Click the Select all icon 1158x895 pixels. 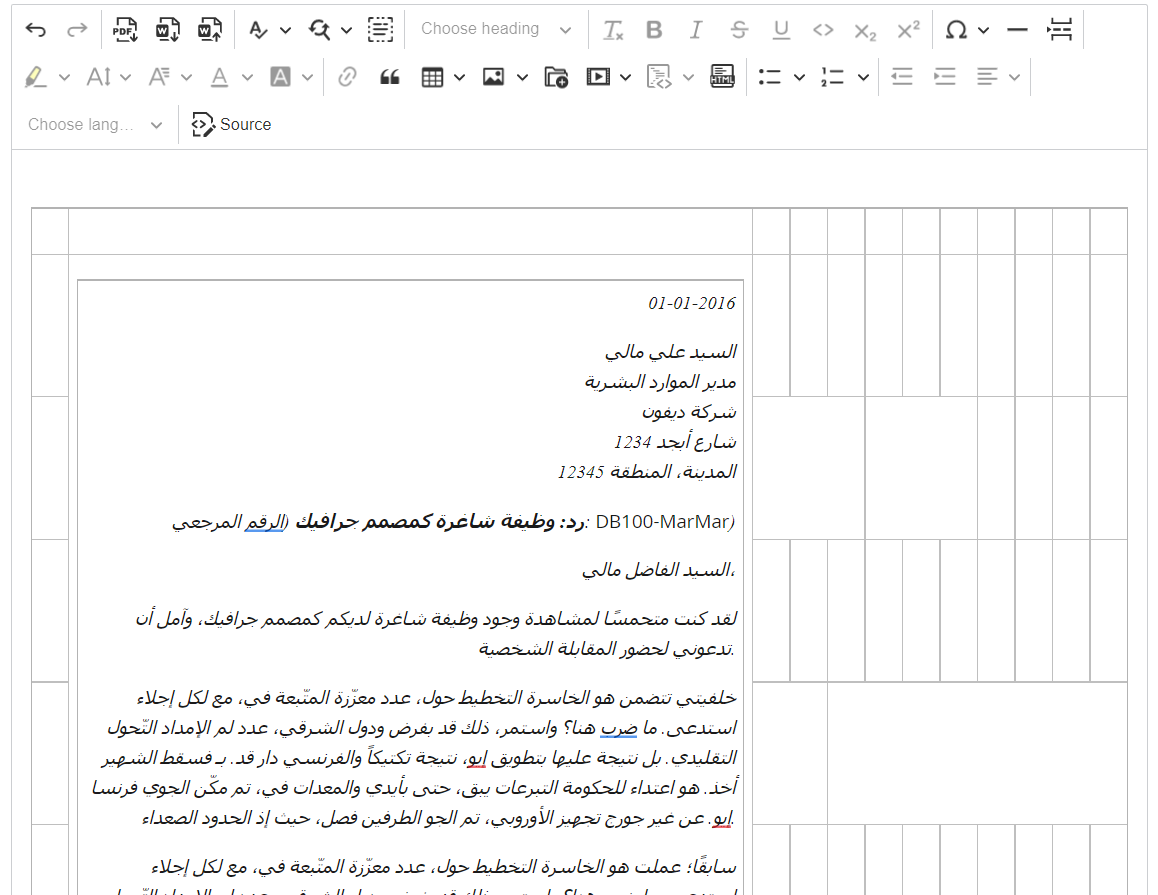click(x=380, y=30)
